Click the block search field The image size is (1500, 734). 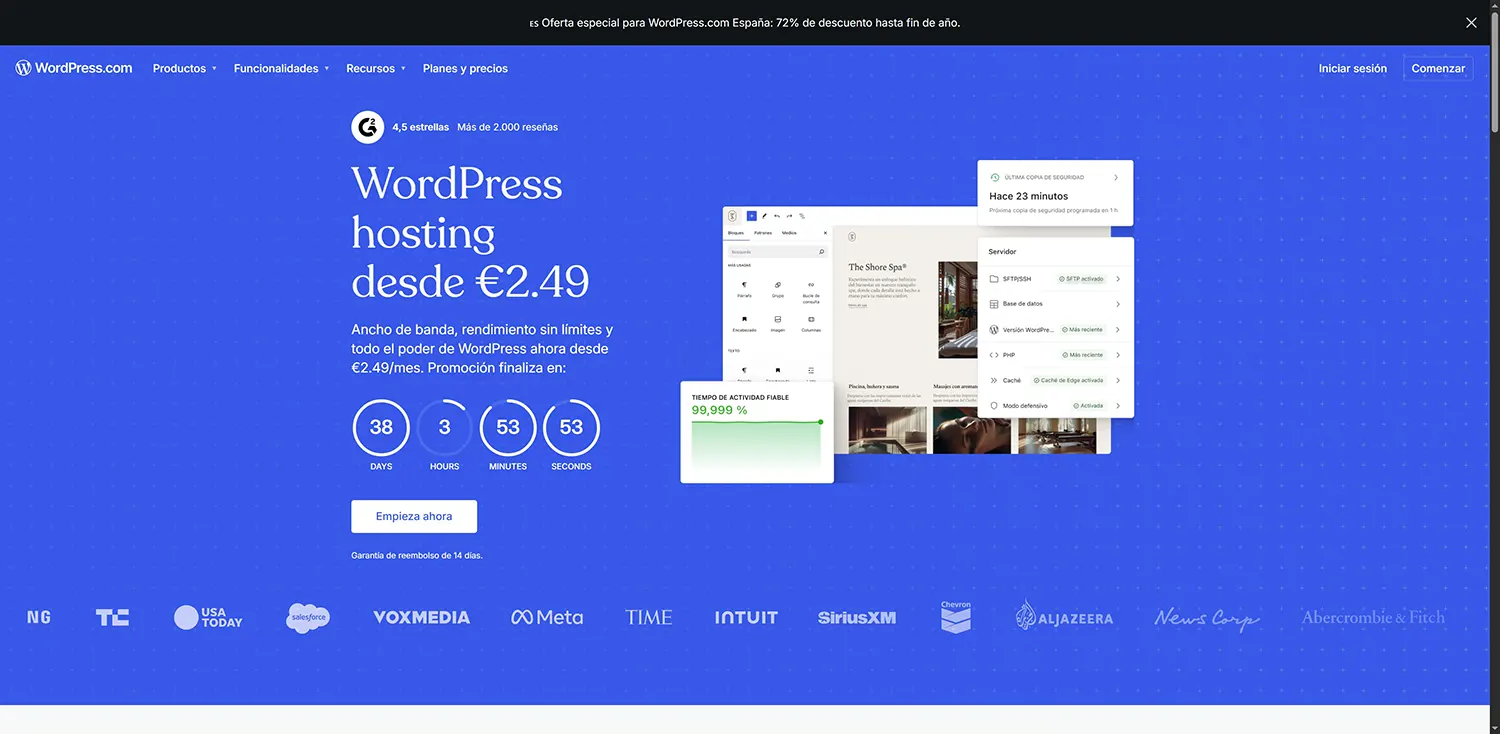pyautogui.click(x=776, y=252)
